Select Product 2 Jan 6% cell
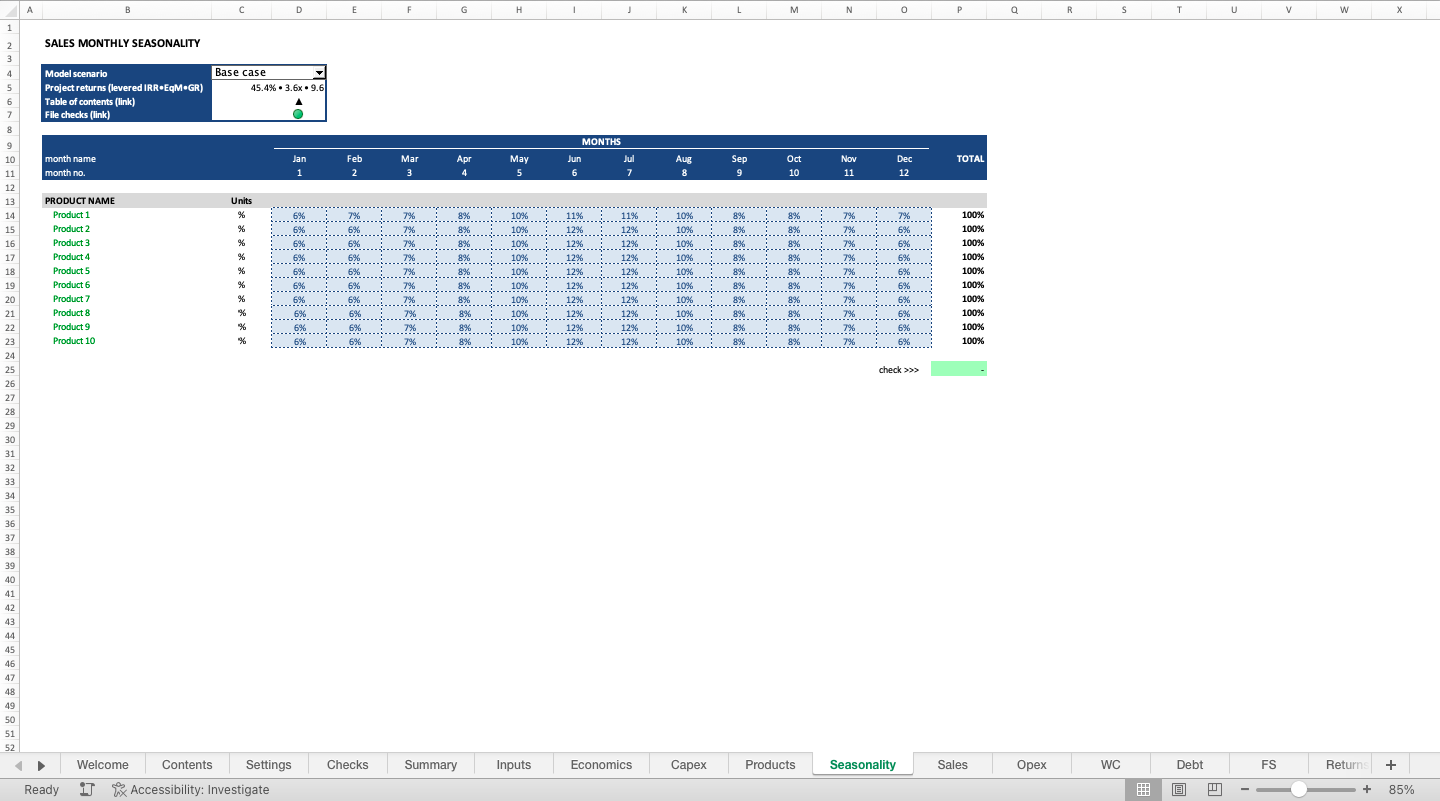This screenshot has height=801, width=1440. (x=299, y=229)
